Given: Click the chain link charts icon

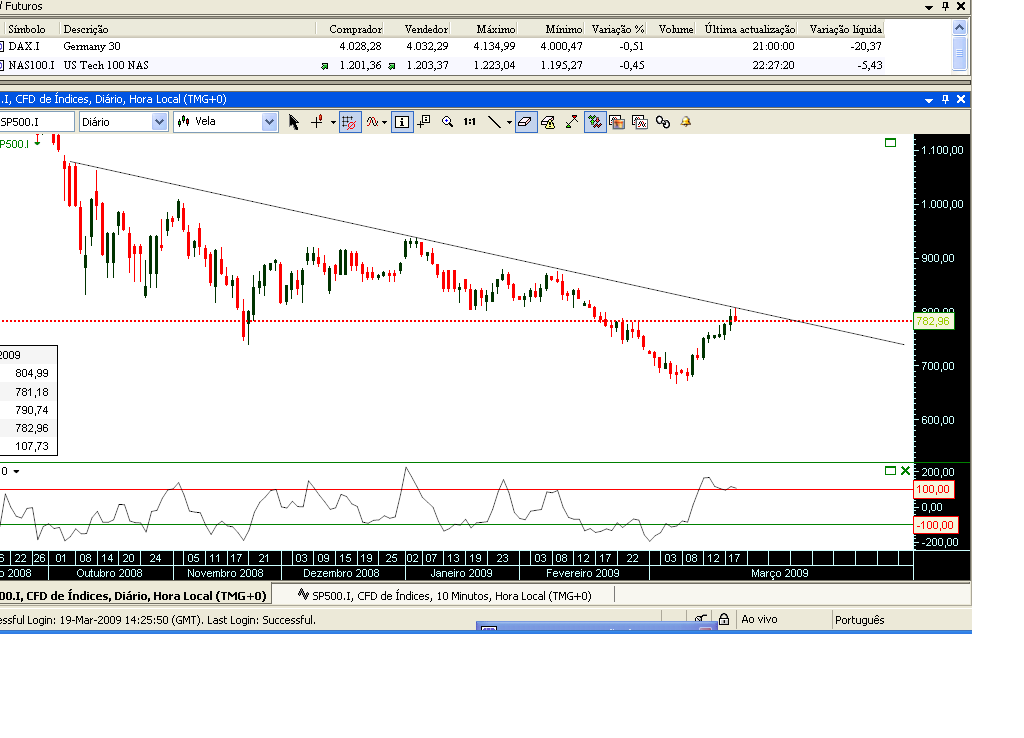Looking at the screenshot, I should (663, 122).
